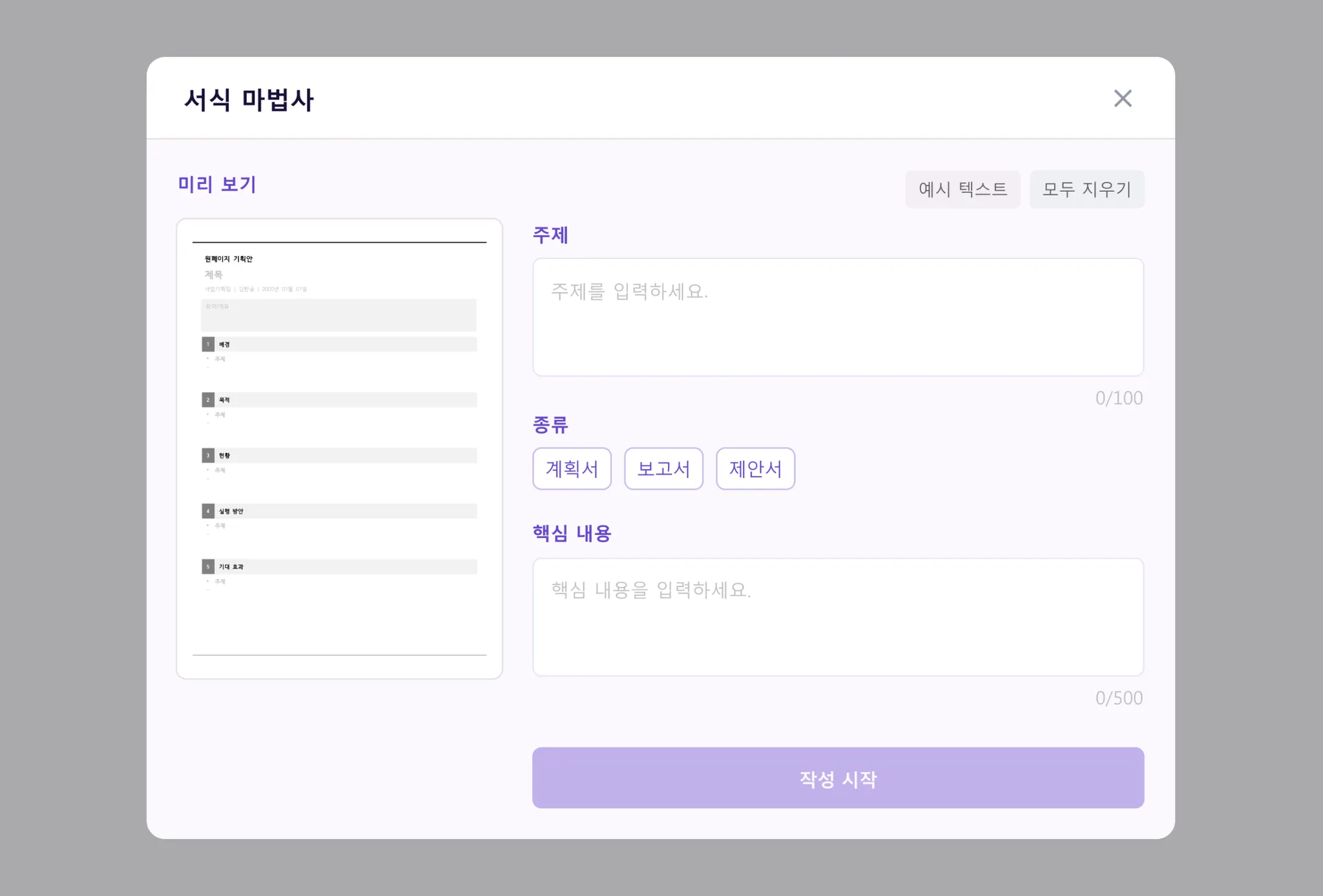Close the 서식 마법사 dialog
The image size is (1323, 896).
[x=1123, y=98]
